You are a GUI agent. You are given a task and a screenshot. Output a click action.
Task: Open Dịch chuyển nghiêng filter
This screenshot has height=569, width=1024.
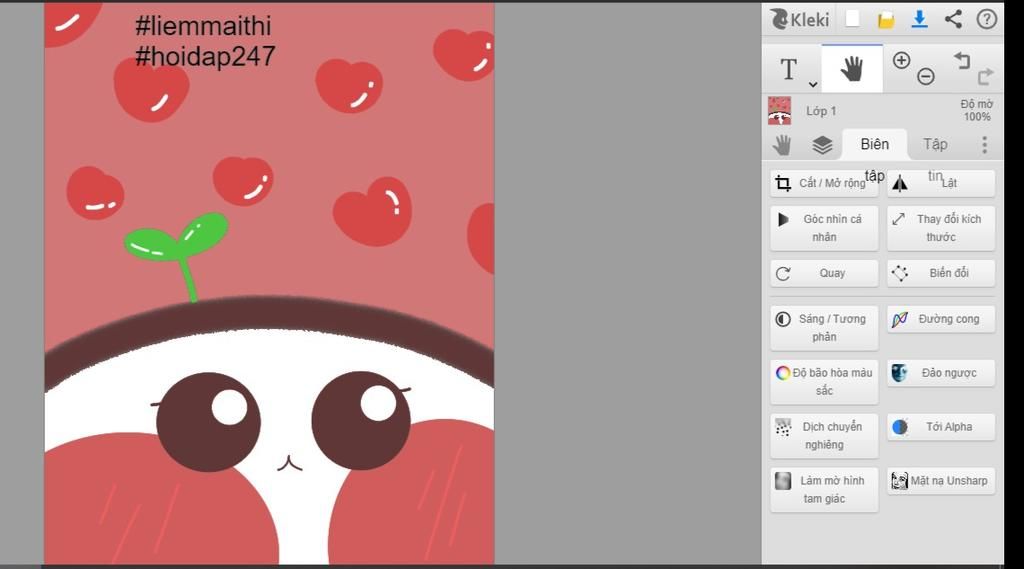point(824,436)
